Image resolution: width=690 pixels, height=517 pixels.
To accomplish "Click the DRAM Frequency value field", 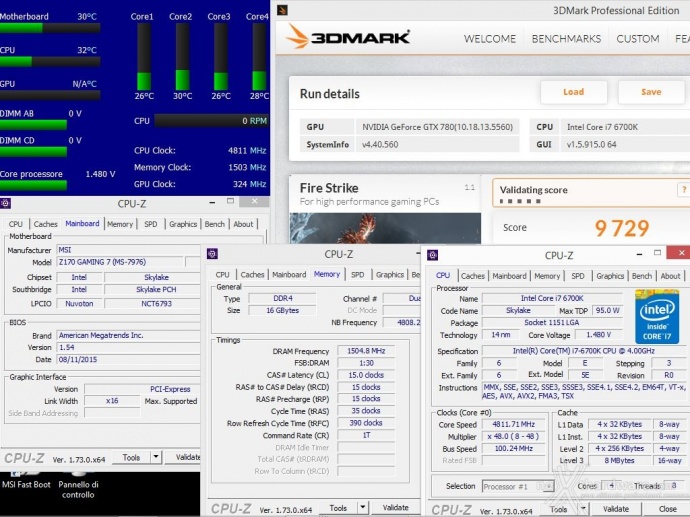I will click(x=366, y=351).
